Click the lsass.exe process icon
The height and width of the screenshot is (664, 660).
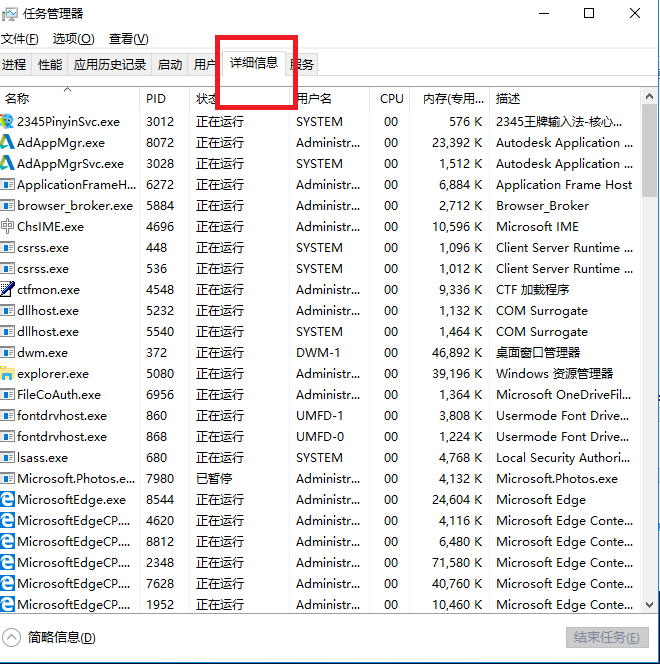tap(7, 458)
